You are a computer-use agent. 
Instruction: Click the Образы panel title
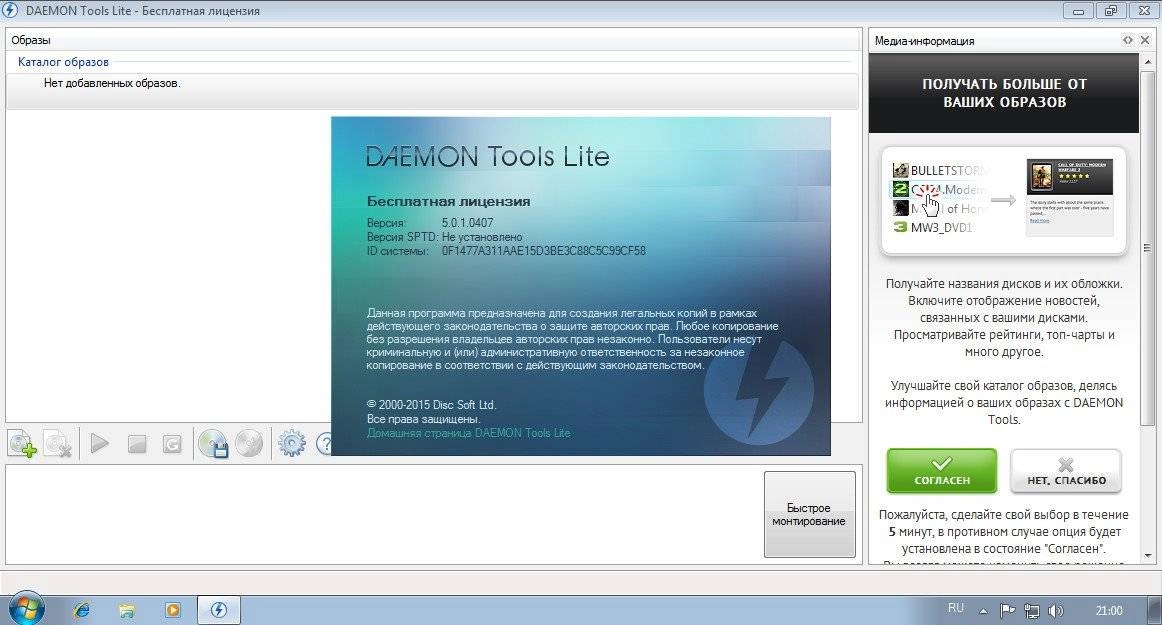30,40
